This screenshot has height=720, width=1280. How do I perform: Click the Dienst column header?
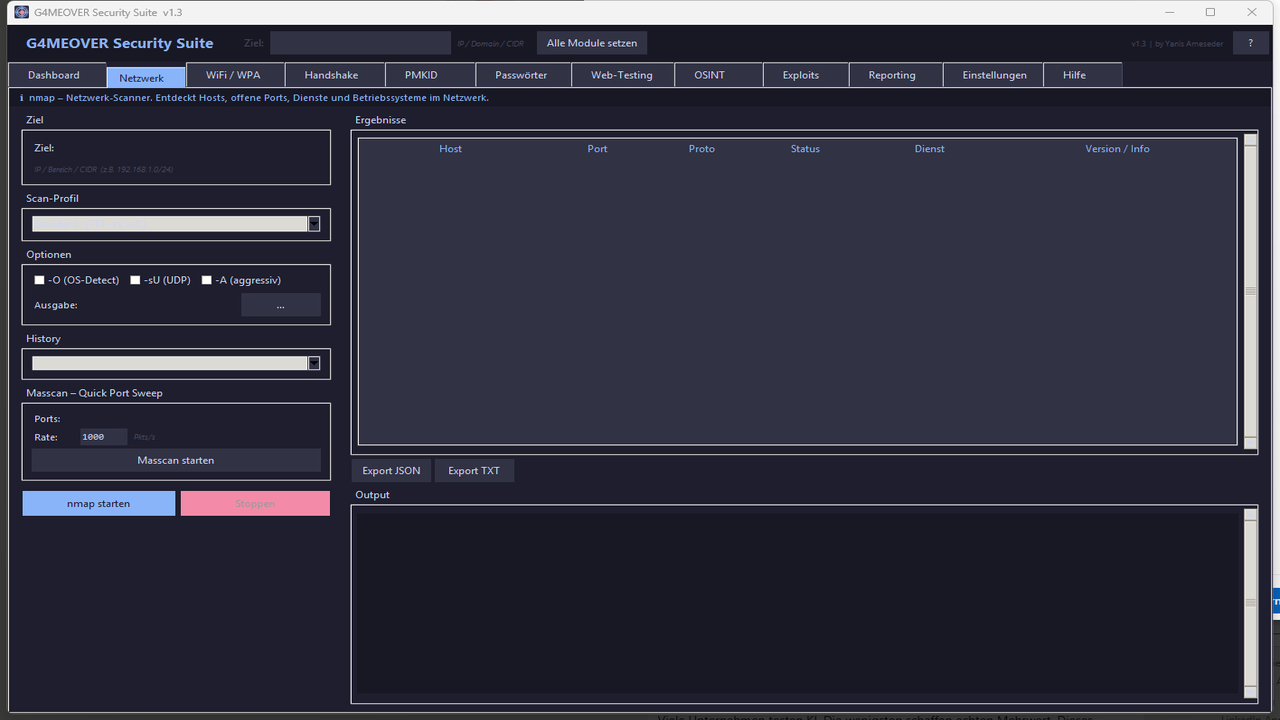click(x=929, y=149)
